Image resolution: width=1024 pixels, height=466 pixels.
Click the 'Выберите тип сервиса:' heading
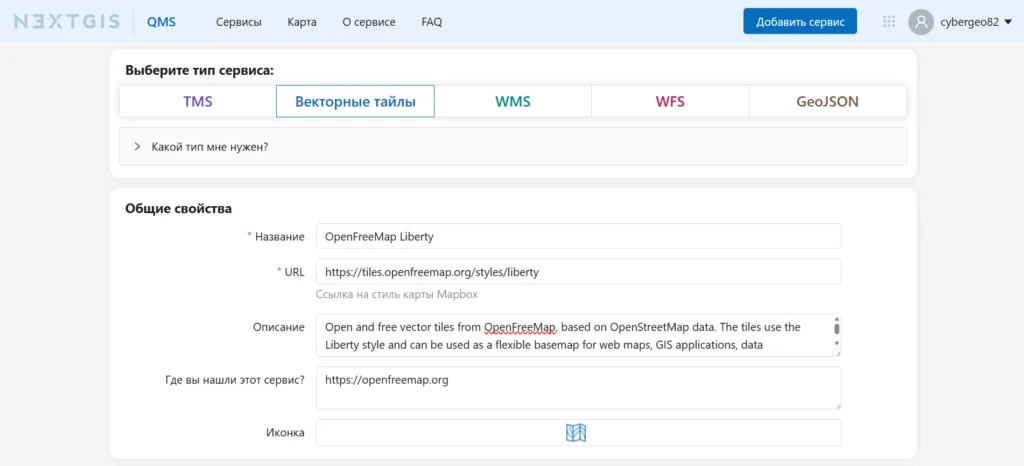(199, 70)
